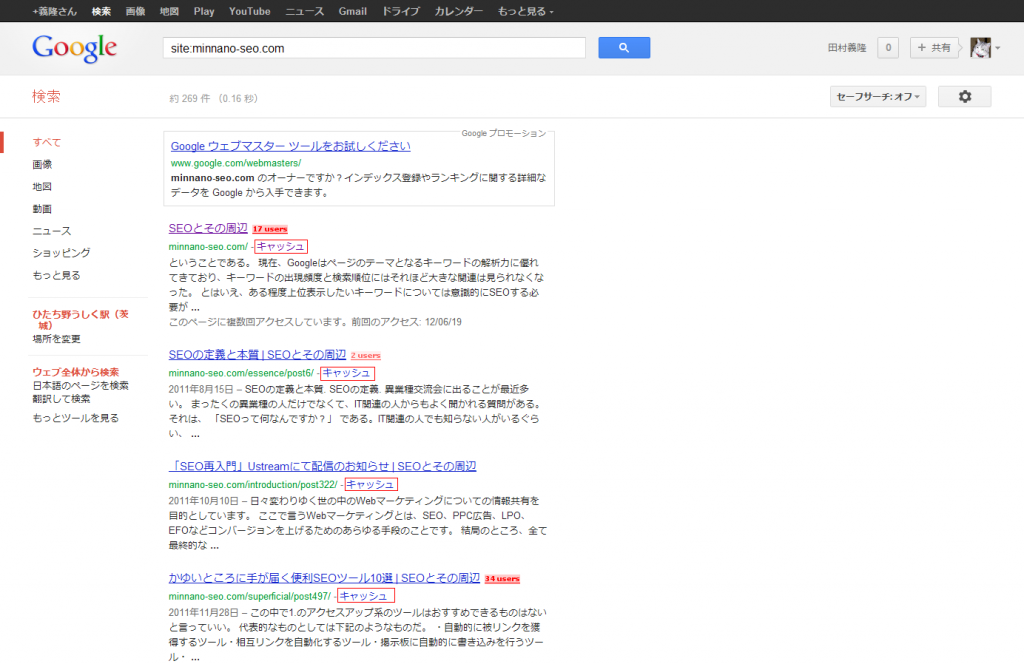
Task: Select 日本語のページを検索 option
Action: (x=81, y=386)
